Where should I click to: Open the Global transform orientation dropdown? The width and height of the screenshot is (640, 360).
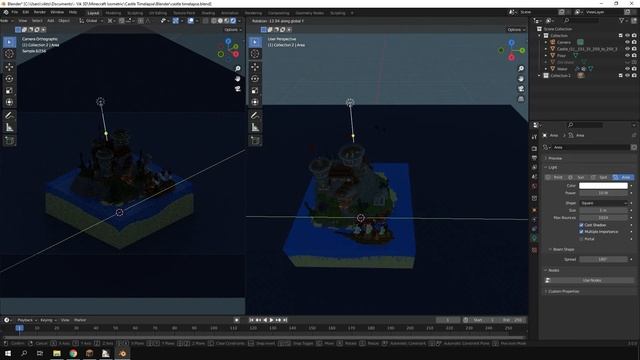click(91, 20)
